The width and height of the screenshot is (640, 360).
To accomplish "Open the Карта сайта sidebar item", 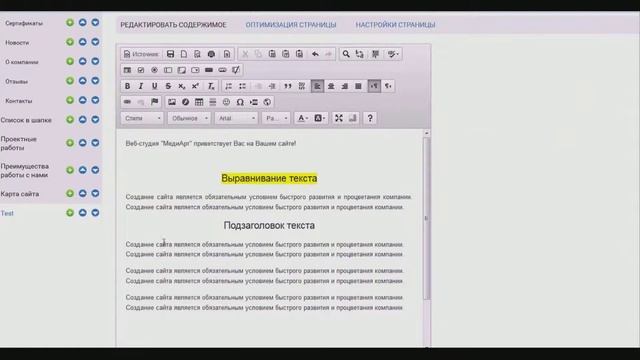I will tap(20, 194).
